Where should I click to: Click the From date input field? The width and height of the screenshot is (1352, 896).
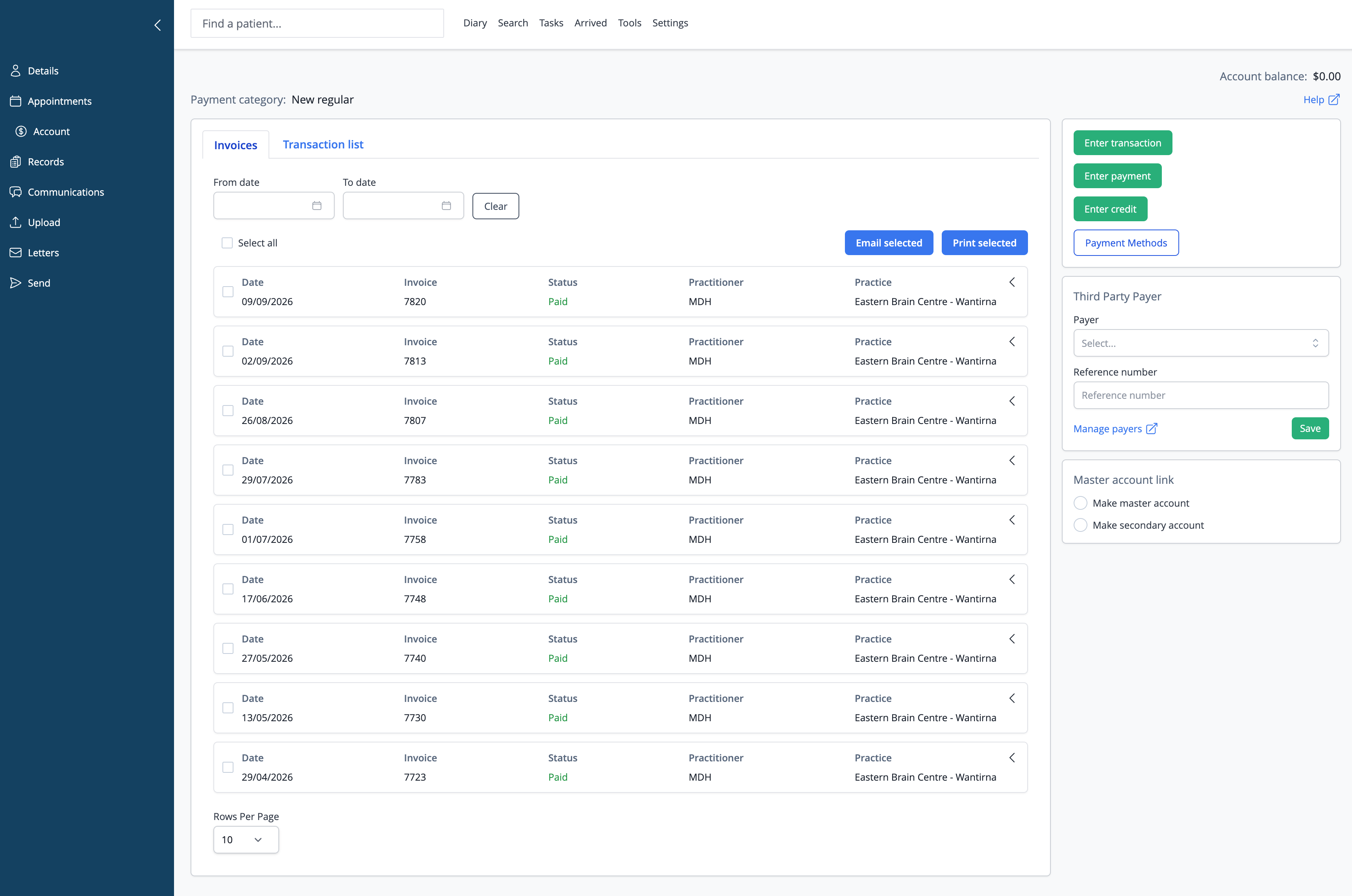[x=274, y=206]
